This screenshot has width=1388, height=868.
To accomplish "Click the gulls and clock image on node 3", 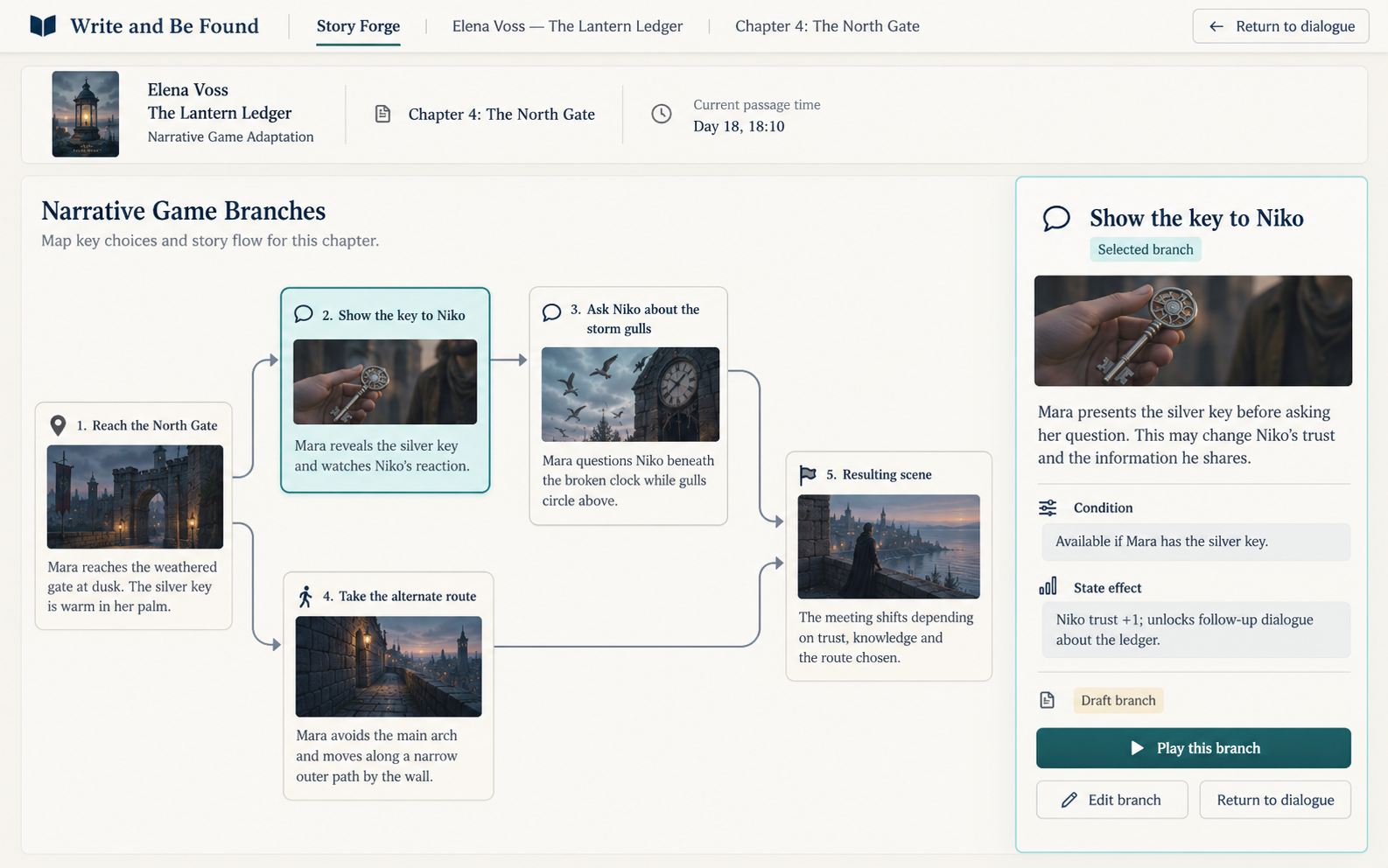I will [x=630, y=395].
